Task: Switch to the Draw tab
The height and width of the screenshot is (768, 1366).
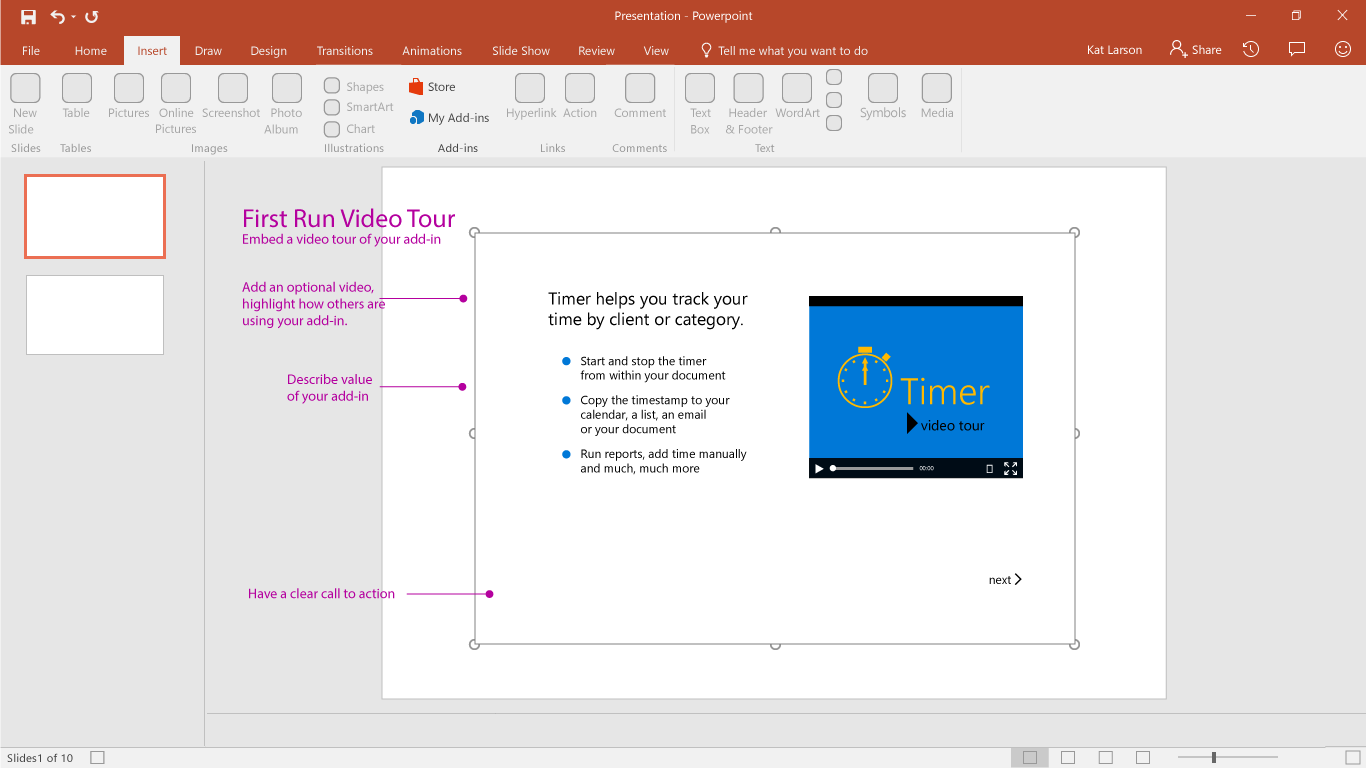Action: pos(208,51)
